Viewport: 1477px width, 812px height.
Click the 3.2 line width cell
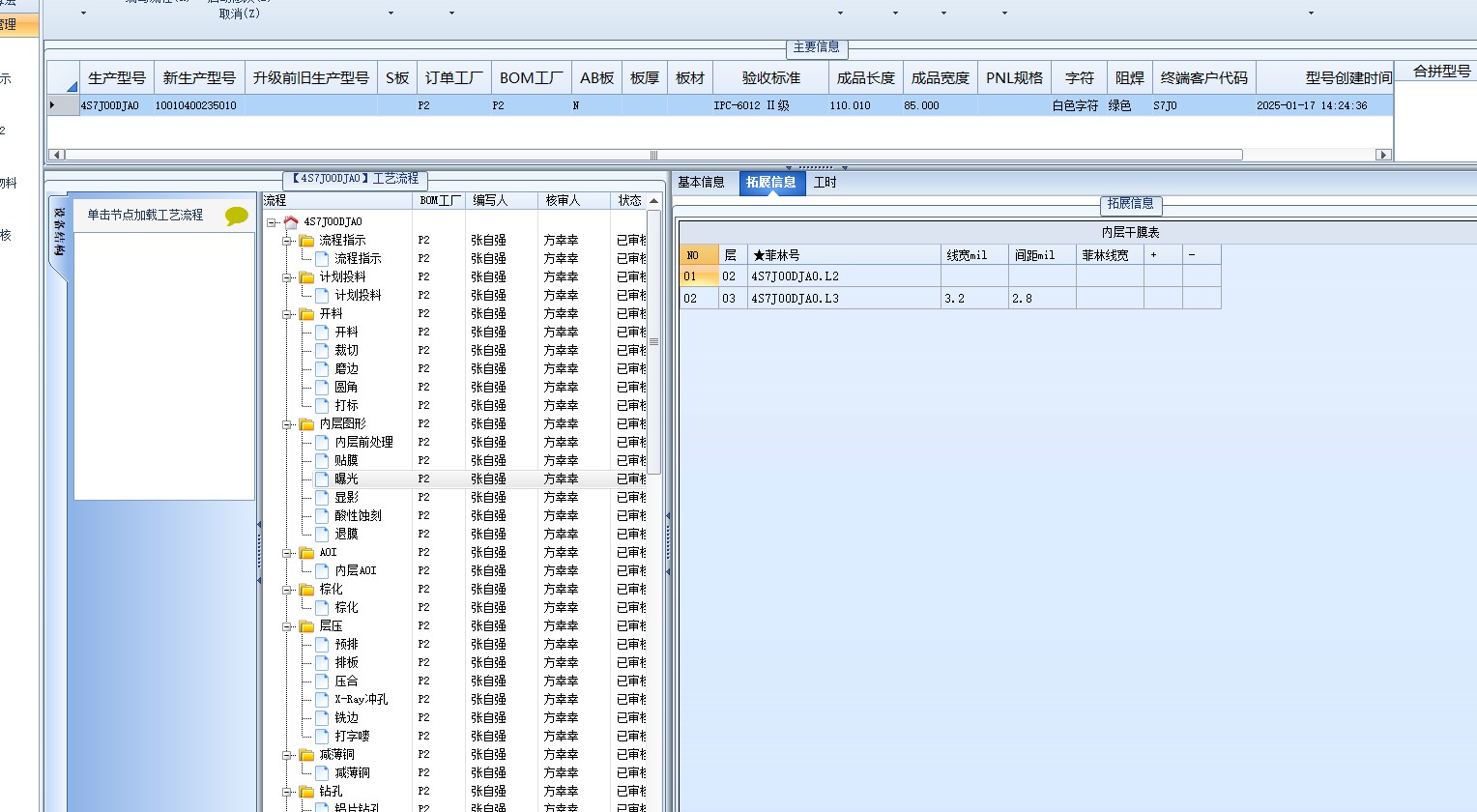coord(974,299)
